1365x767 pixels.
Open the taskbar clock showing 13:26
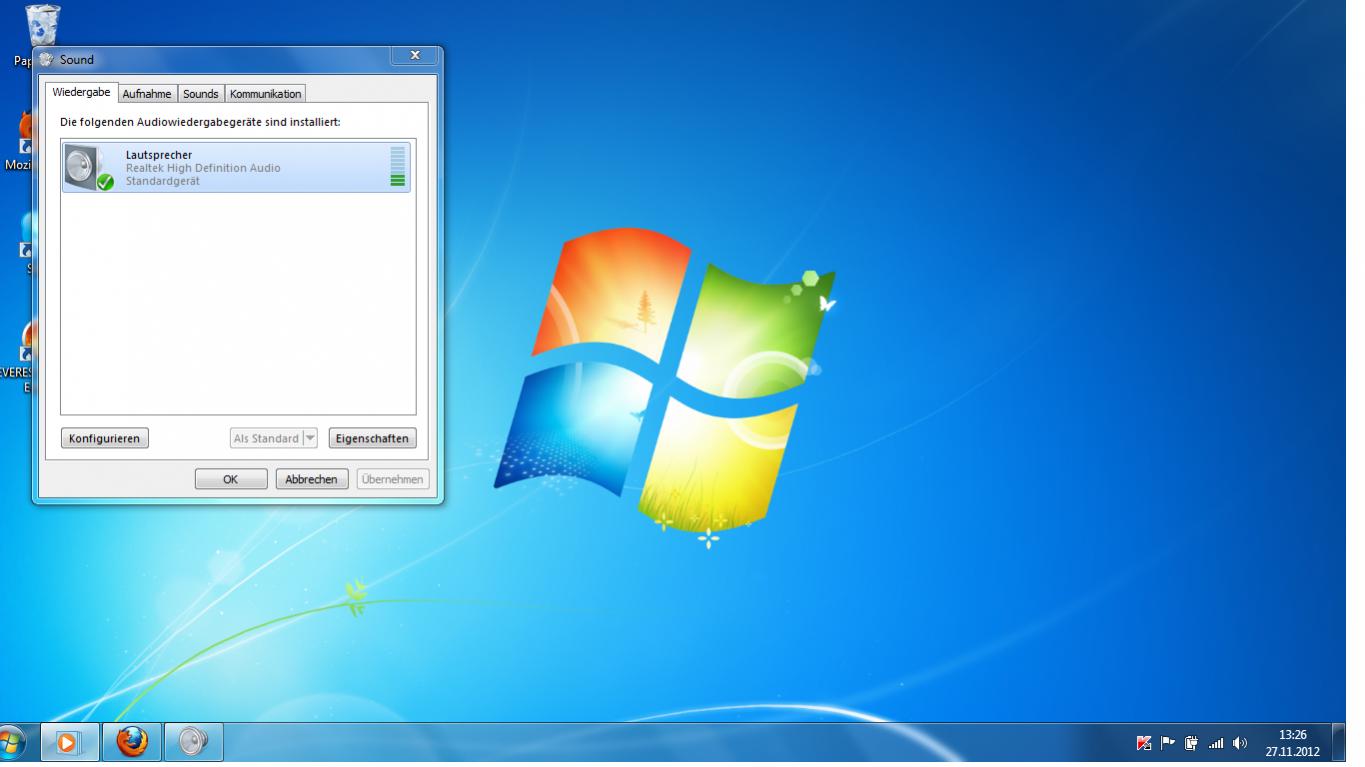pos(1293,743)
